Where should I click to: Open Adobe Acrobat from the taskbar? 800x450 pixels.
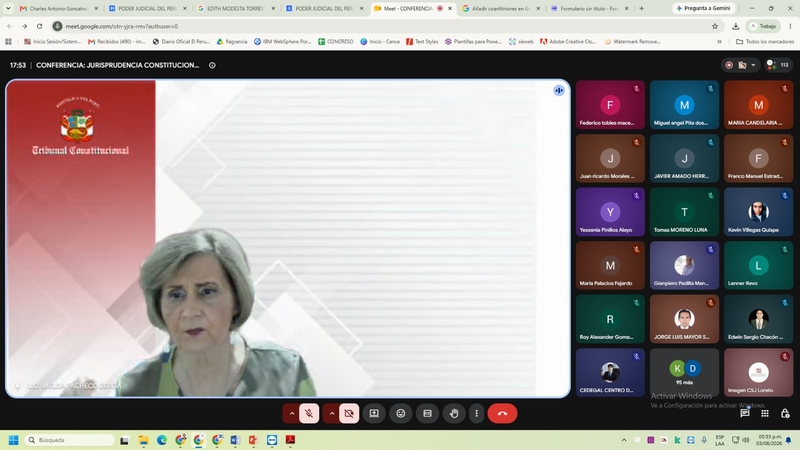click(x=290, y=440)
